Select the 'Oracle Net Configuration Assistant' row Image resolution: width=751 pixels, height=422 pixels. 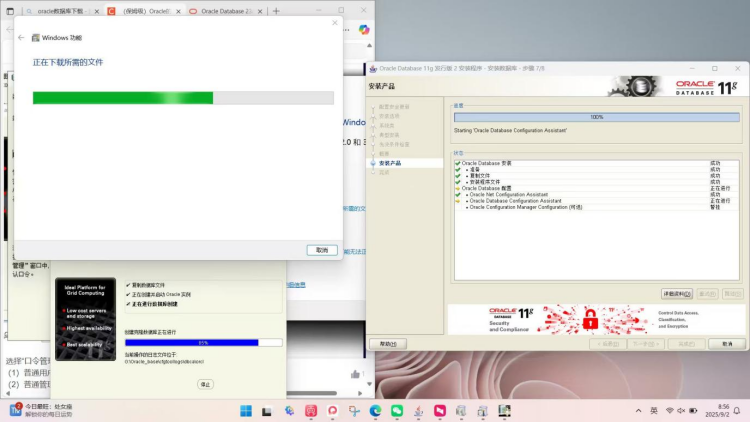coord(596,195)
